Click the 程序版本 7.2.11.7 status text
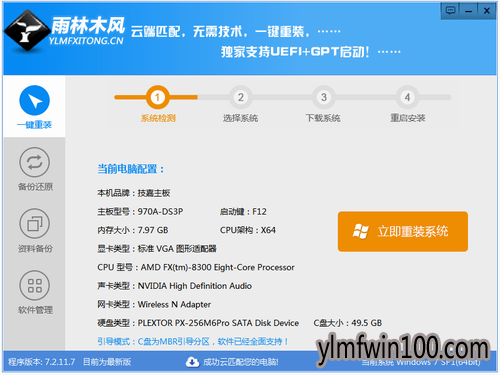500x375 pixels. tap(42, 362)
